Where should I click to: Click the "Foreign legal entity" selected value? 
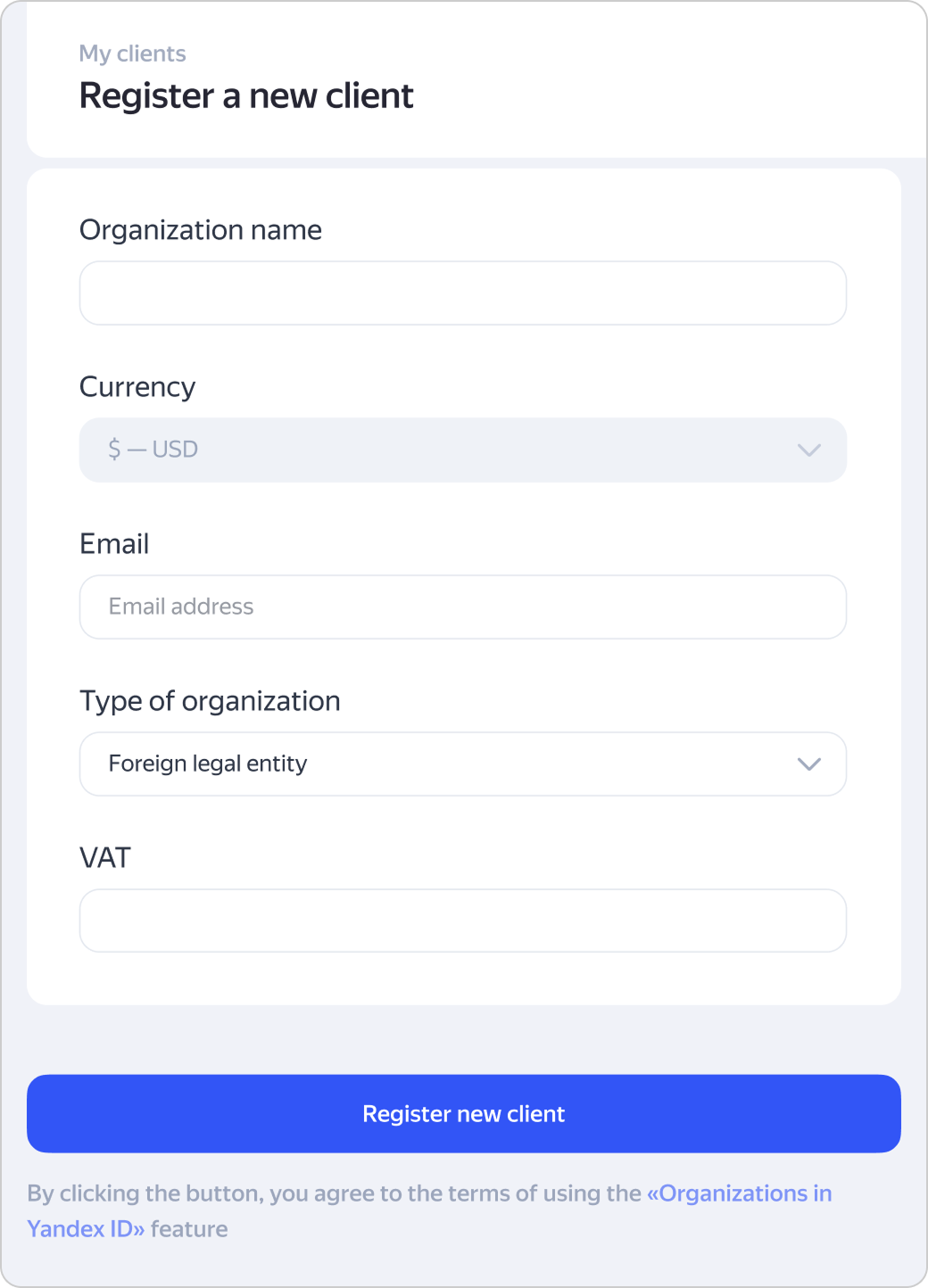coord(207,764)
